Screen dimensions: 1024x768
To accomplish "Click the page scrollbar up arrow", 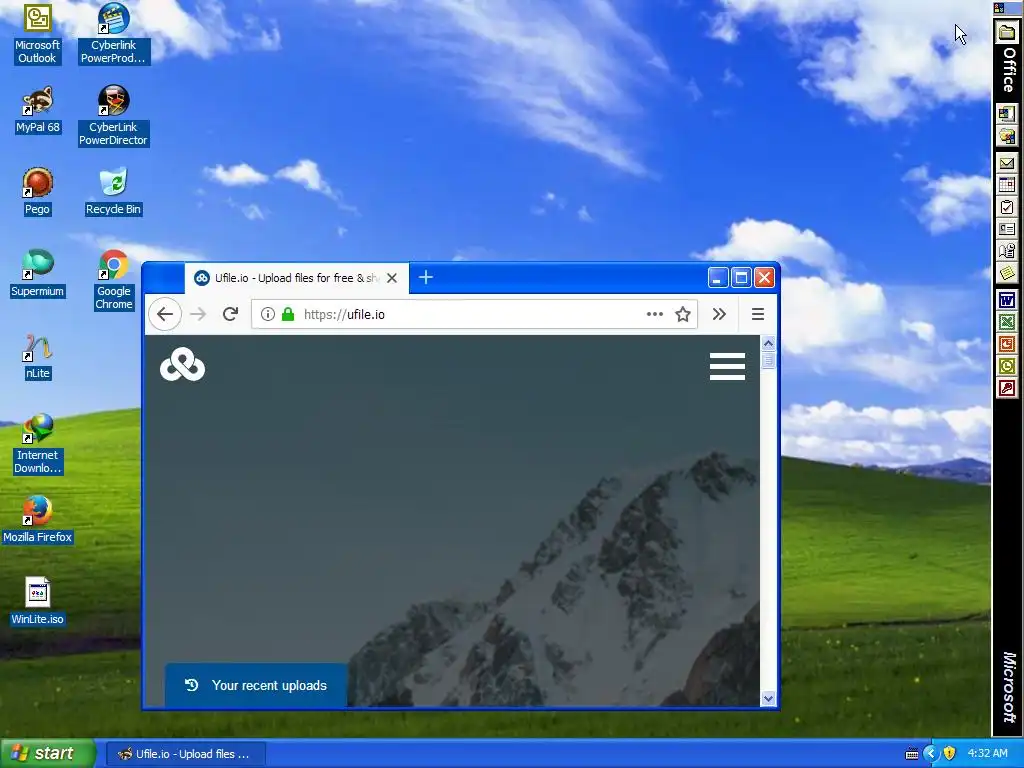I will (768, 344).
